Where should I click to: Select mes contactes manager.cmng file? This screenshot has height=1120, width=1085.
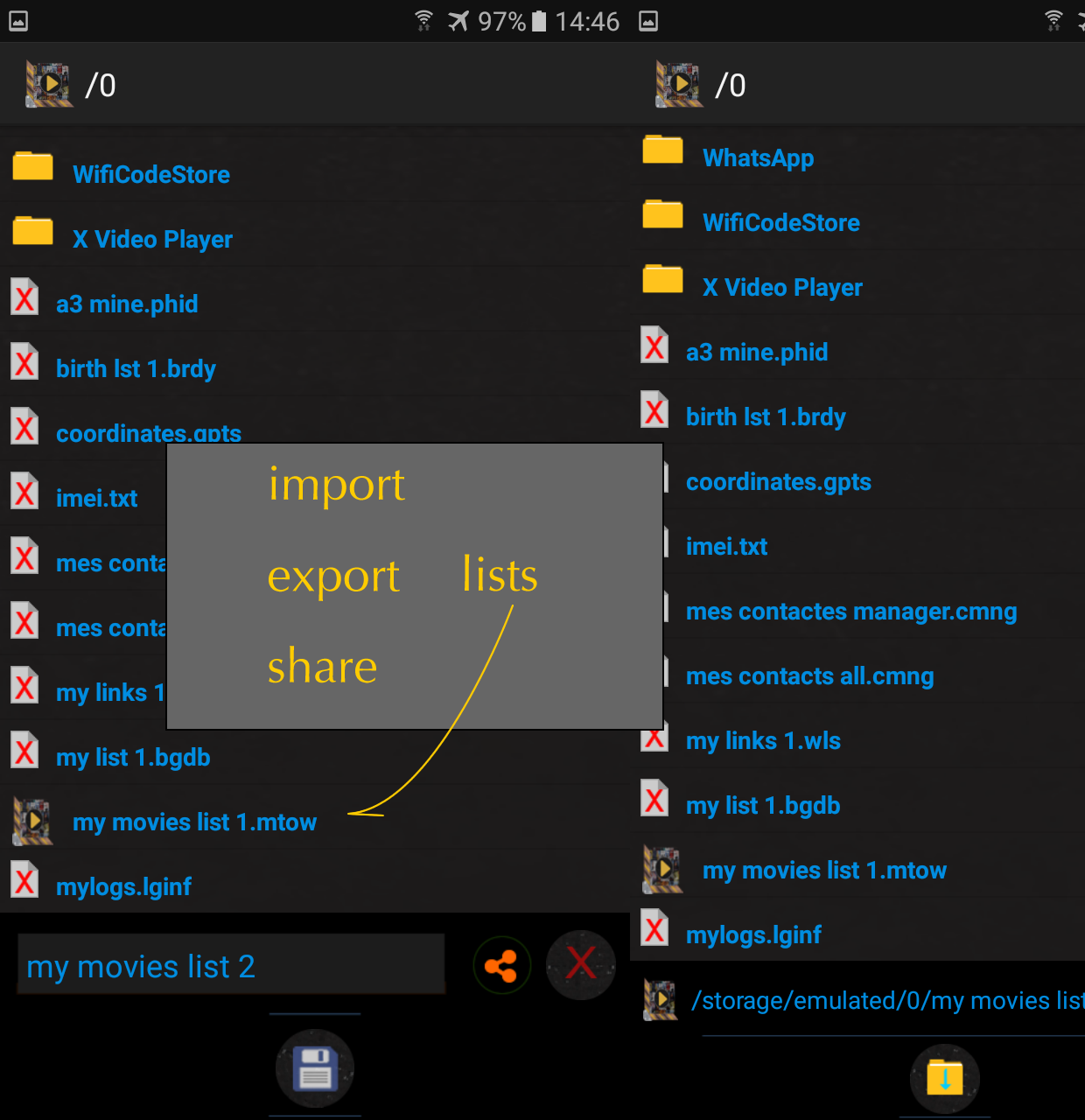click(x=851, y=612)
